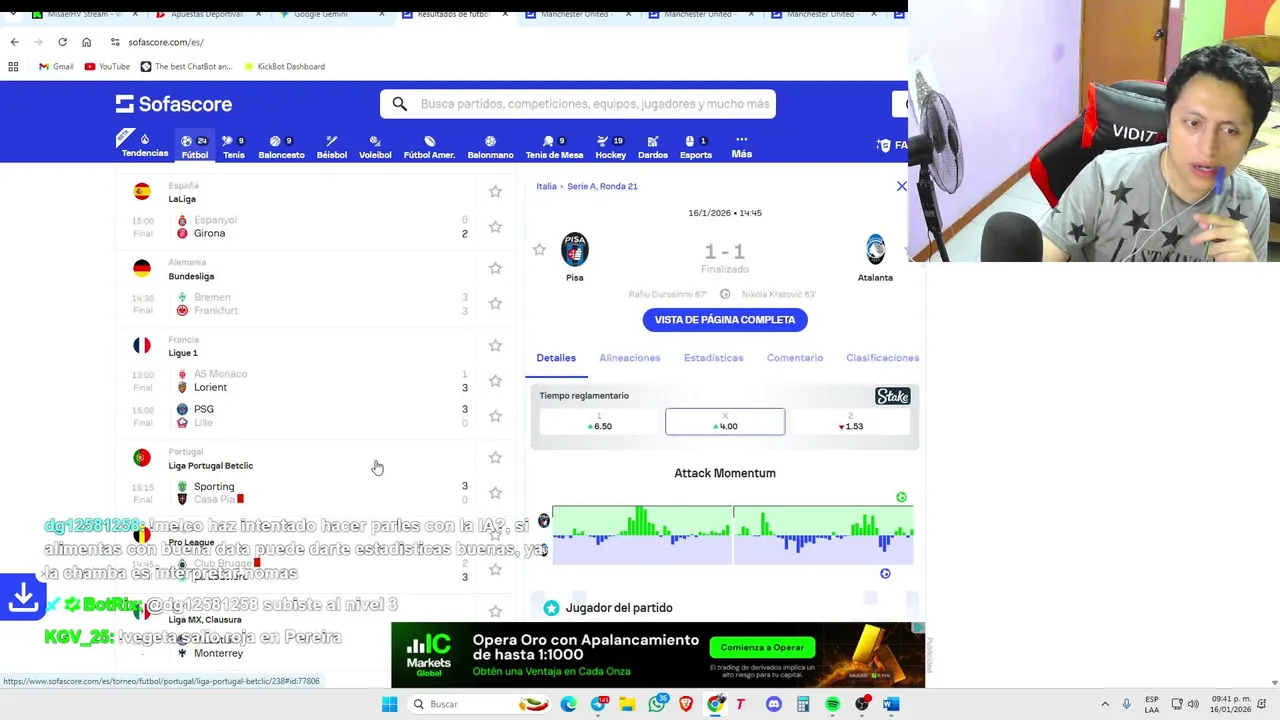Switch to the Alineaciones tab

click(630, 358)
